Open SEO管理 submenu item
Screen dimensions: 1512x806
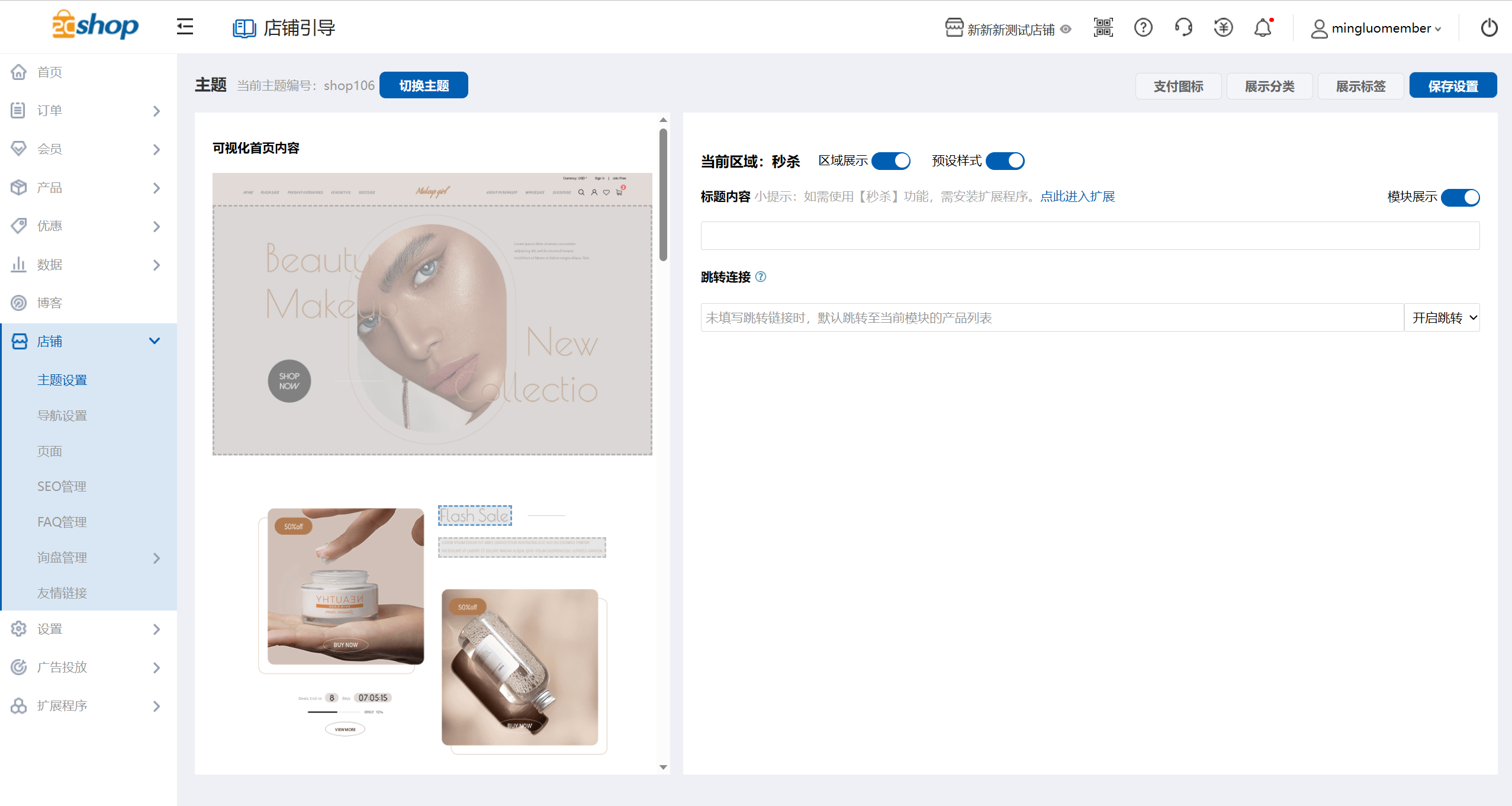[62, 486]
